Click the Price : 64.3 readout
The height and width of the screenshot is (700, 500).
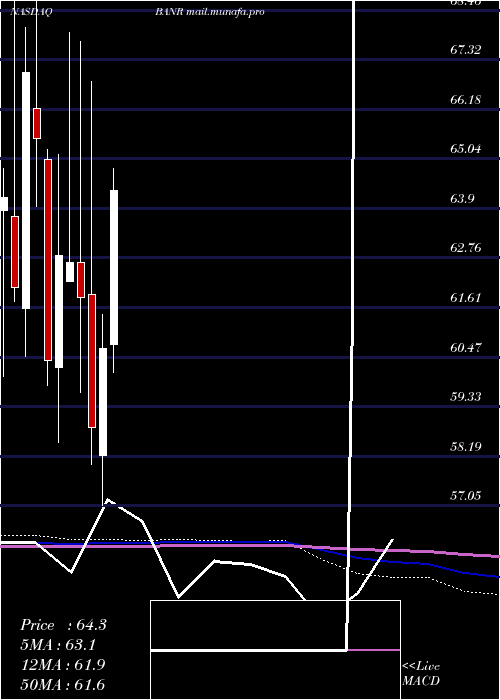tap(63, 625)
